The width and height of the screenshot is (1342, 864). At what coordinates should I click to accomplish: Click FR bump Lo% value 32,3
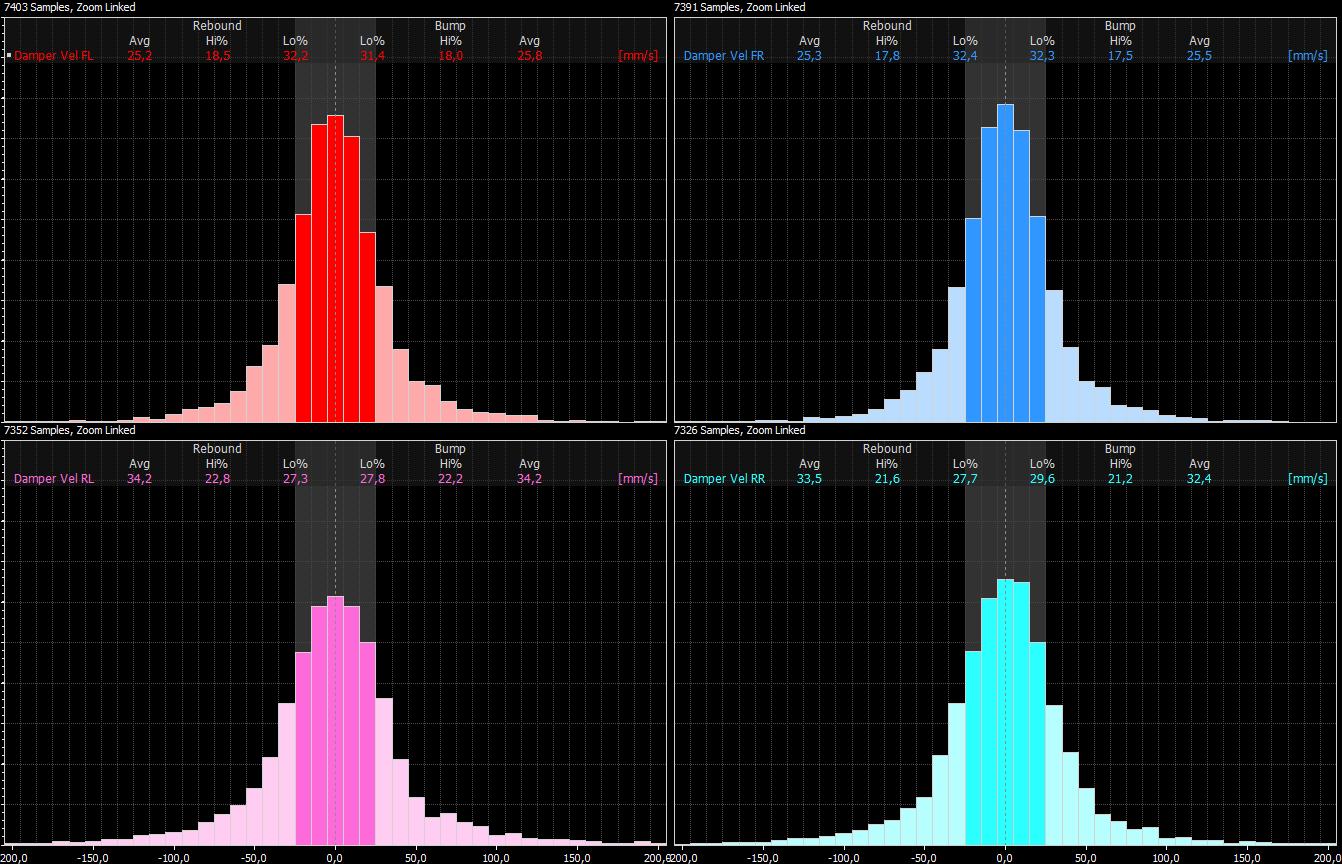coord(1043,56)
